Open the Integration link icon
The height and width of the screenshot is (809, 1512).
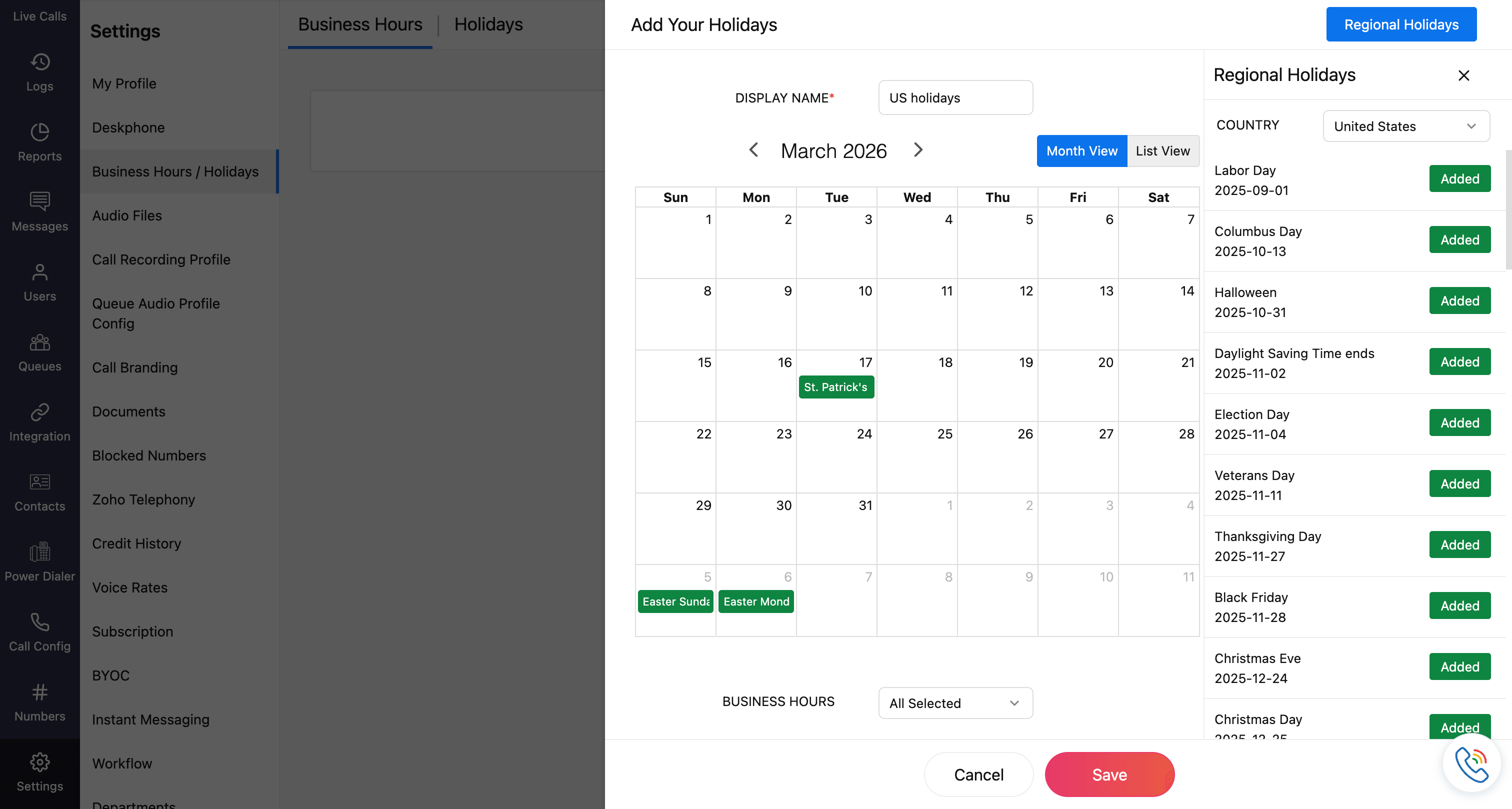click(39, 412)
